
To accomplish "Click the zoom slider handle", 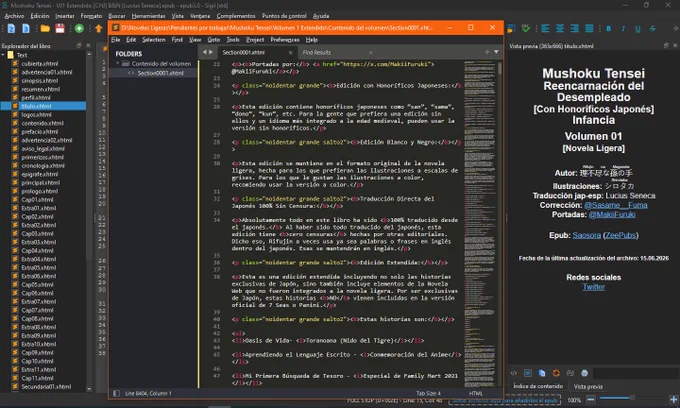I will pyautogui.click(x=633, y=398).
